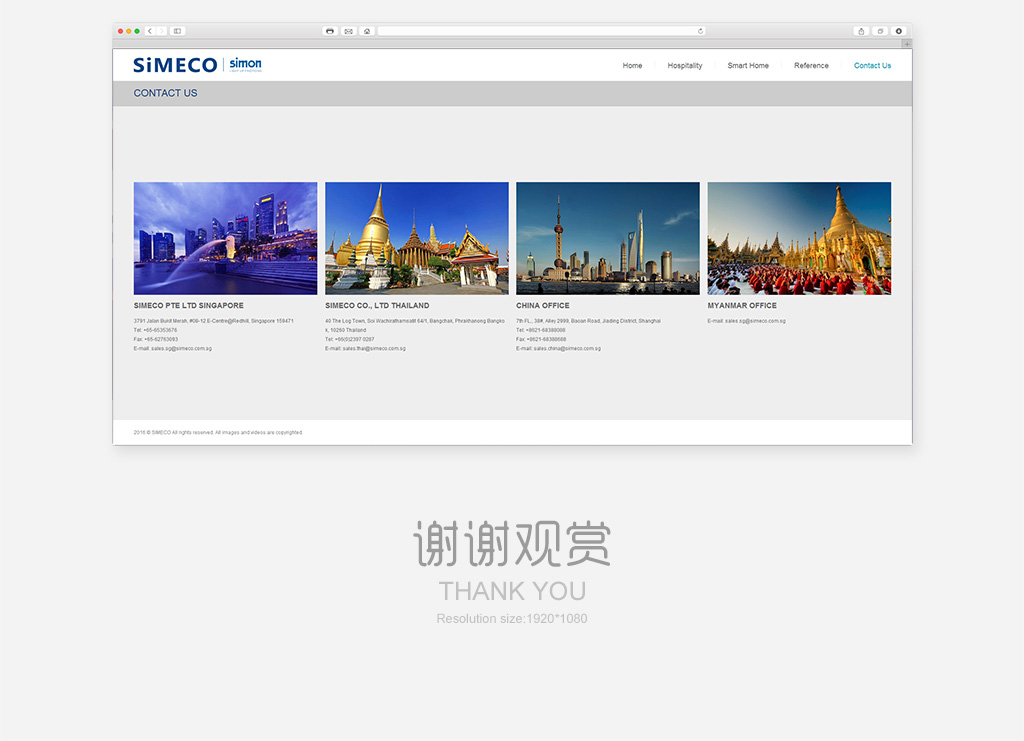1024x741 pixels.
Task: Click the SiMECO logo
Action: [175, 65]
